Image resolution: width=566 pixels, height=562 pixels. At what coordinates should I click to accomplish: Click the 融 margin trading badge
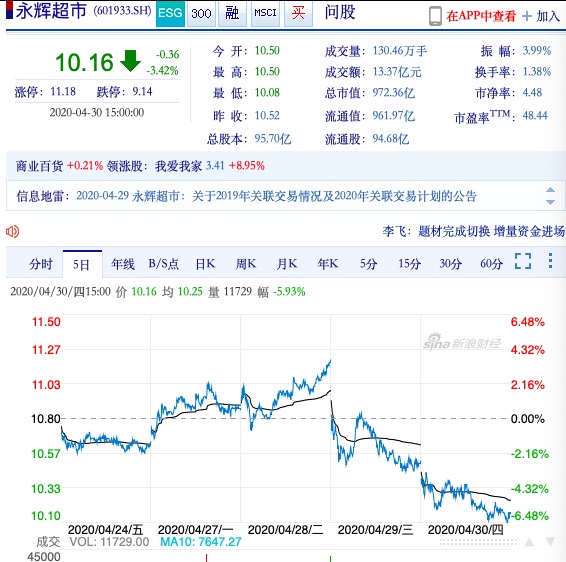(232, 14)
